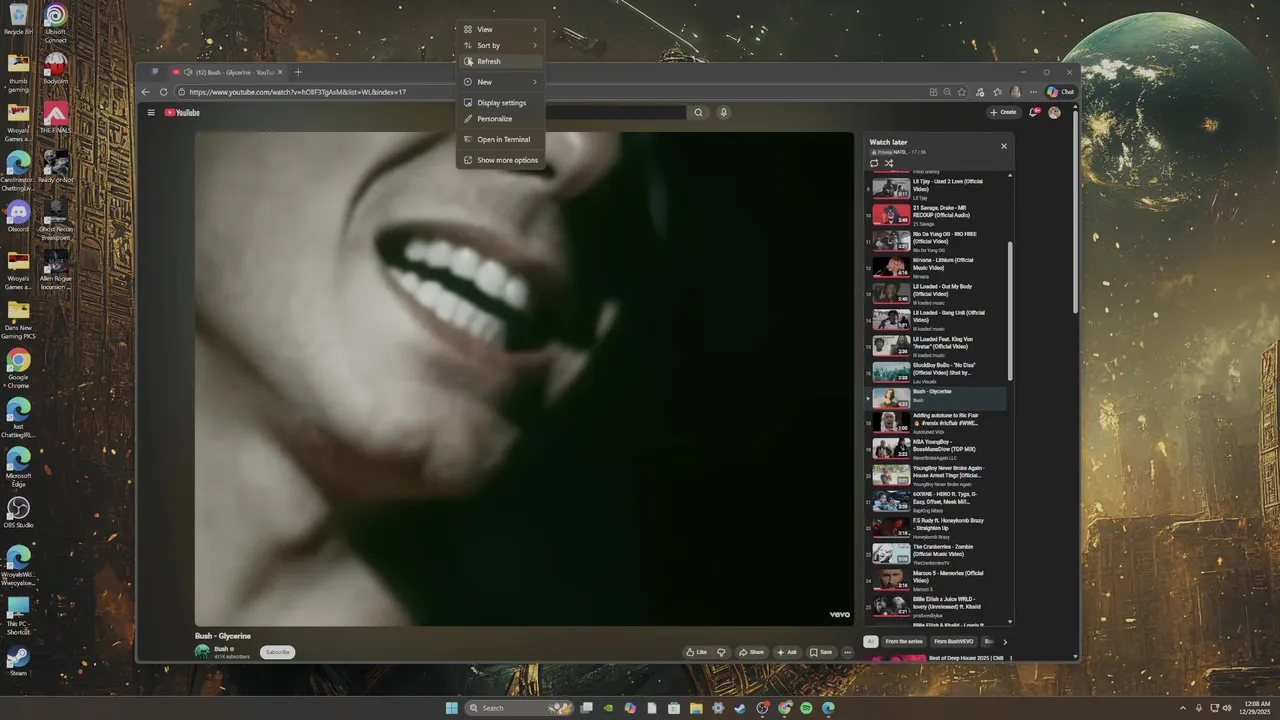1280x720 pixels.
Task: Click the Ask button under video
Action: click(788, 652)
